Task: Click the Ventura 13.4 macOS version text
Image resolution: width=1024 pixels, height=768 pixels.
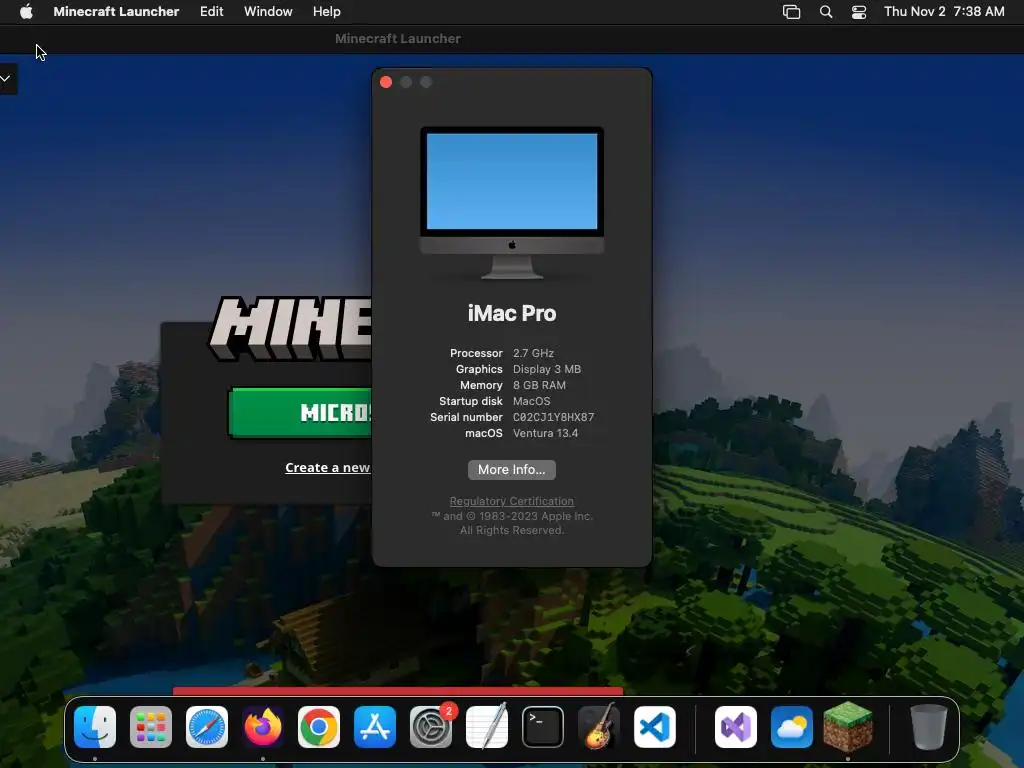Action: point(545,433)
